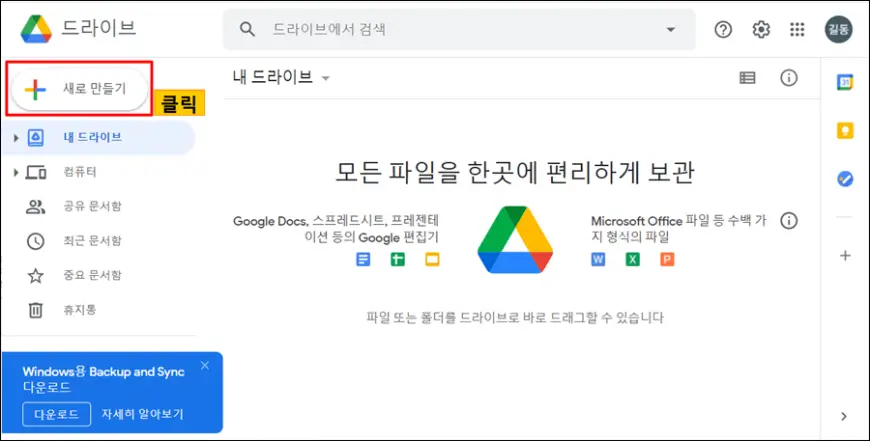Image resolution: width=870 pixels, height=441 pixels.
Task: Open the Google Keep side panel icon
Action: pos(845,130)
